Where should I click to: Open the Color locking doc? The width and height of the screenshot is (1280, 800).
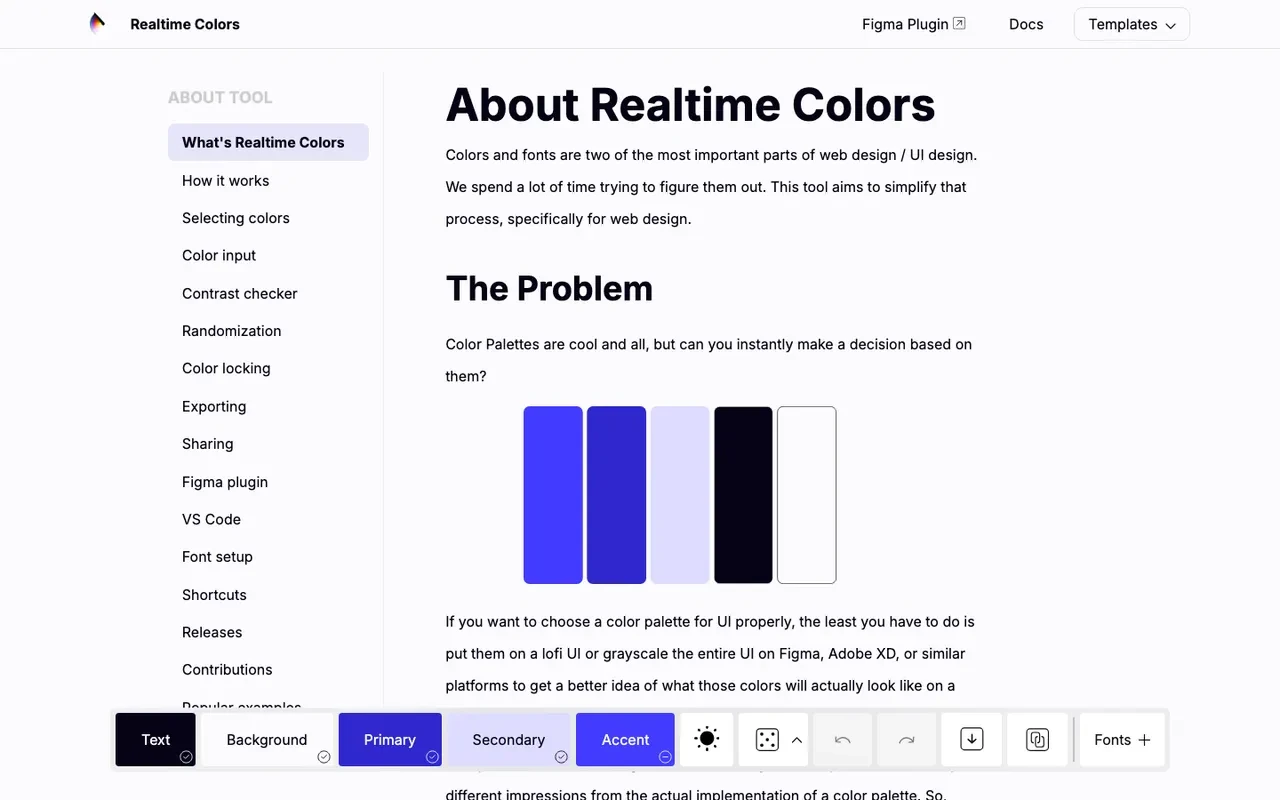[x=226, y=368]
